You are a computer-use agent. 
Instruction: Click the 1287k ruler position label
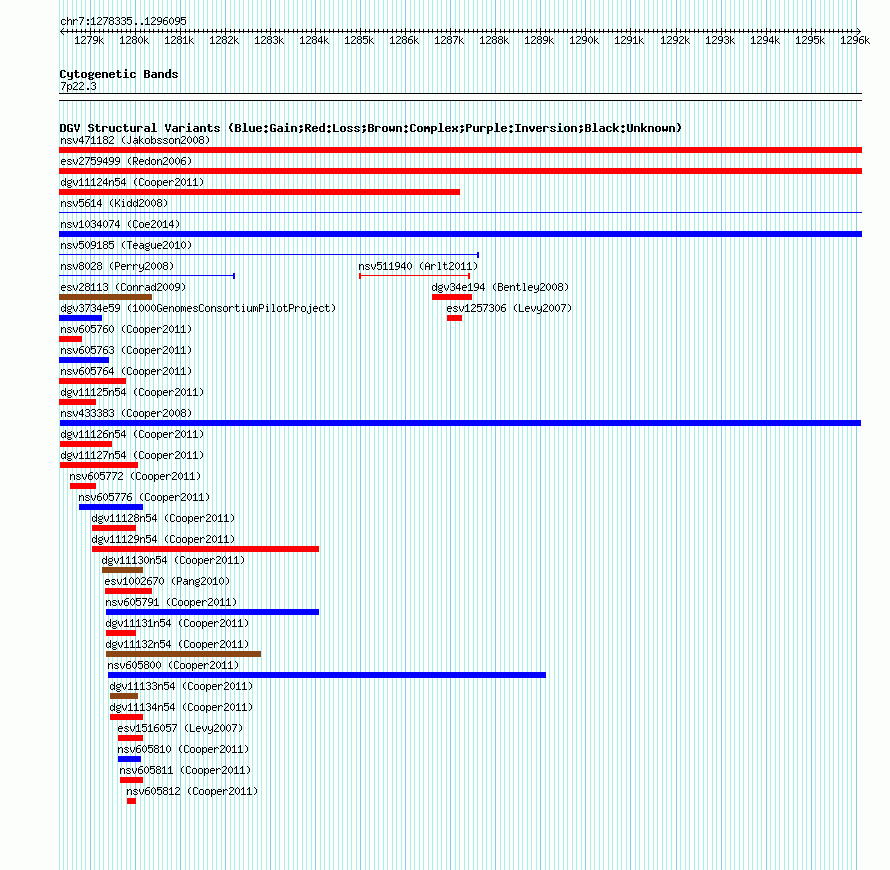tap(449, 40)
